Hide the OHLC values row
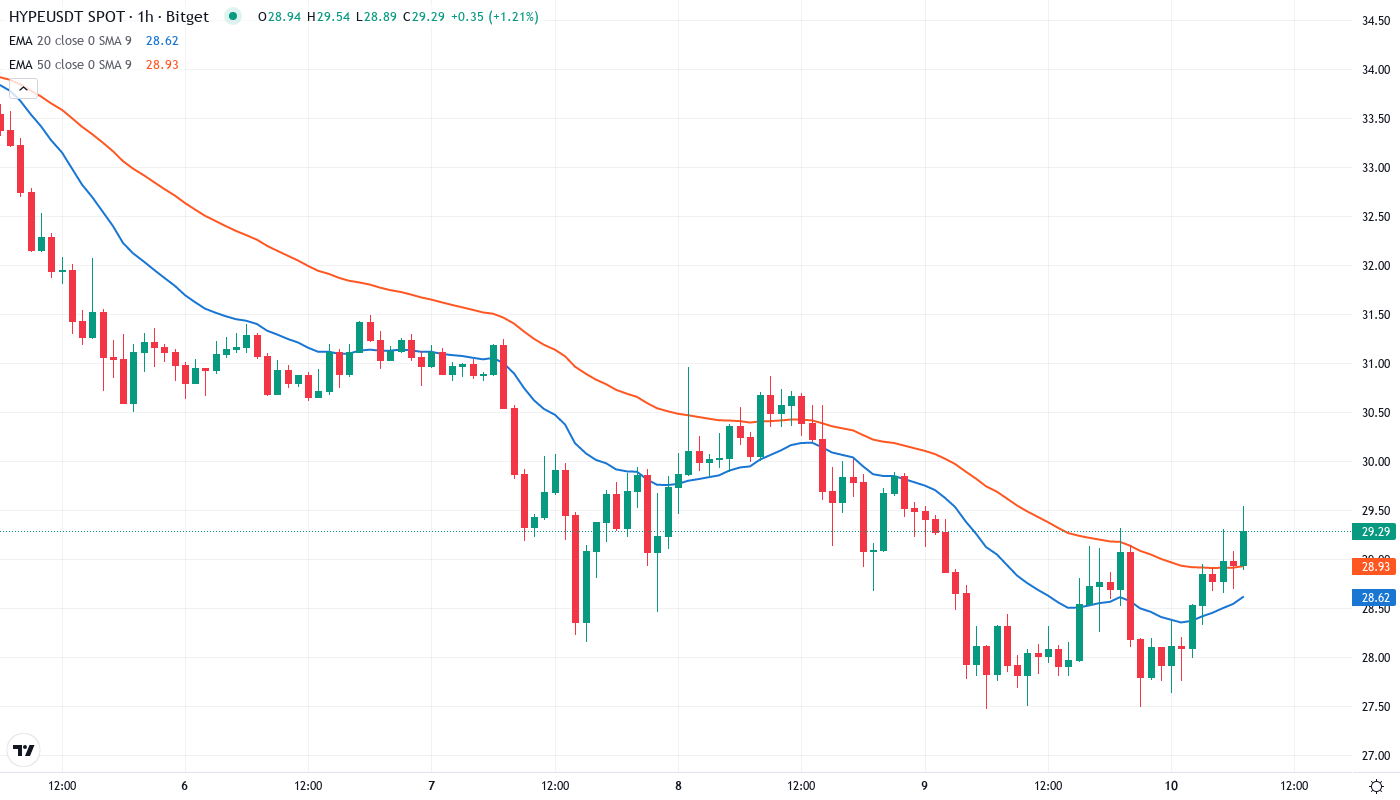Viewport: 1400px width, 800px height. (x=400, y=16)
